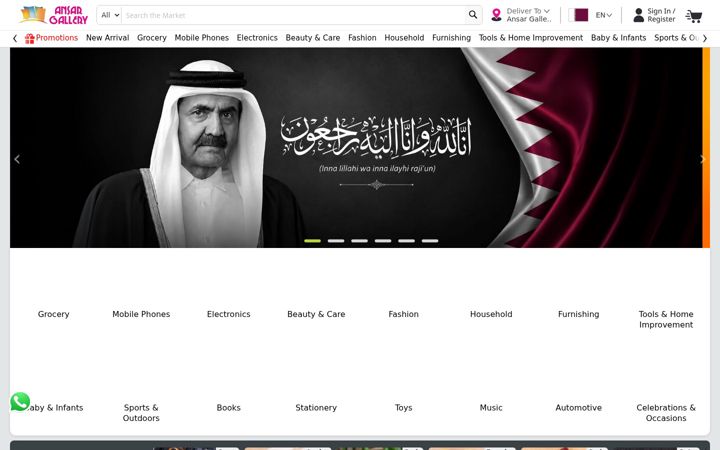This screenshot has width=720, height=450.
Task: Select the second banner slide indicator
Action: click(x=336, y=241)
